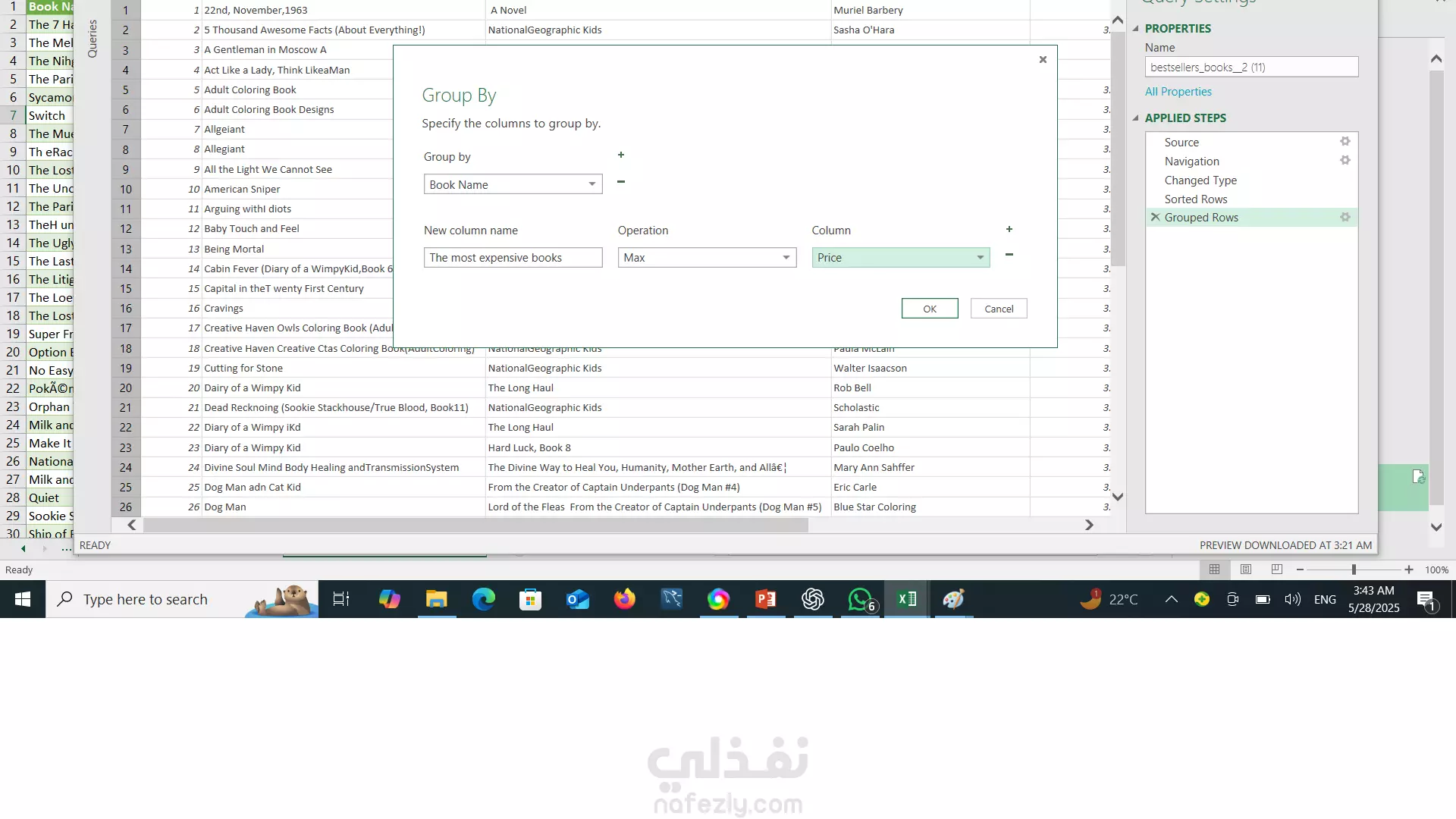The image size is (1456, 819).
Task: Zoom out with minus button in status bar
Action: tap(1300, 570)
